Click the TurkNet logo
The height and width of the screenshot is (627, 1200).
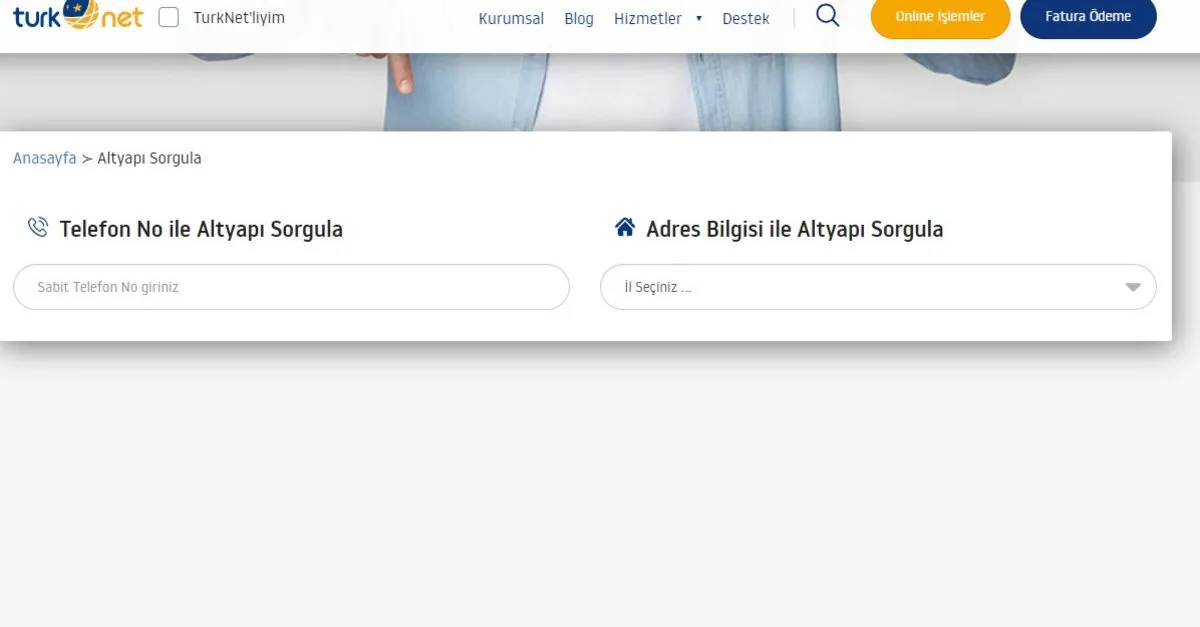(78, 16)
